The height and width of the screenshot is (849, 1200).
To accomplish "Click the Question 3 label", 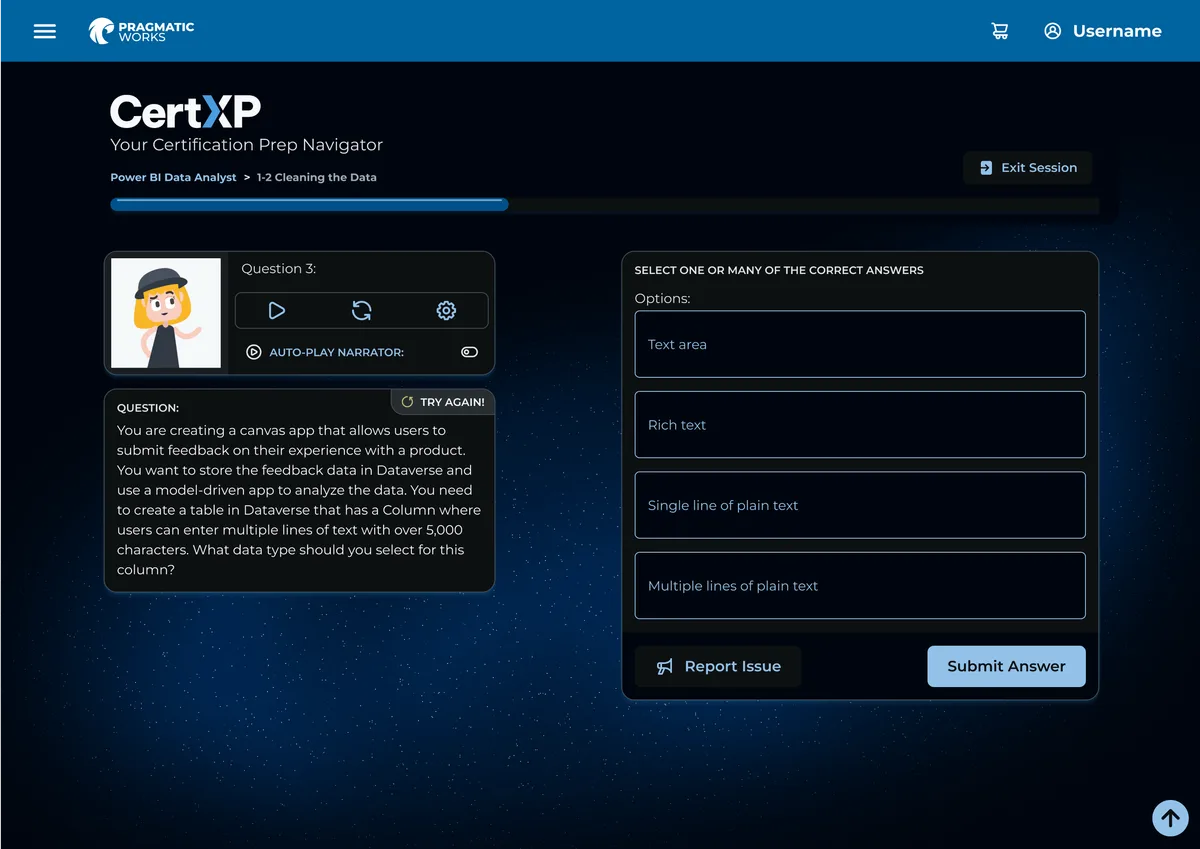I will point(279,269).
